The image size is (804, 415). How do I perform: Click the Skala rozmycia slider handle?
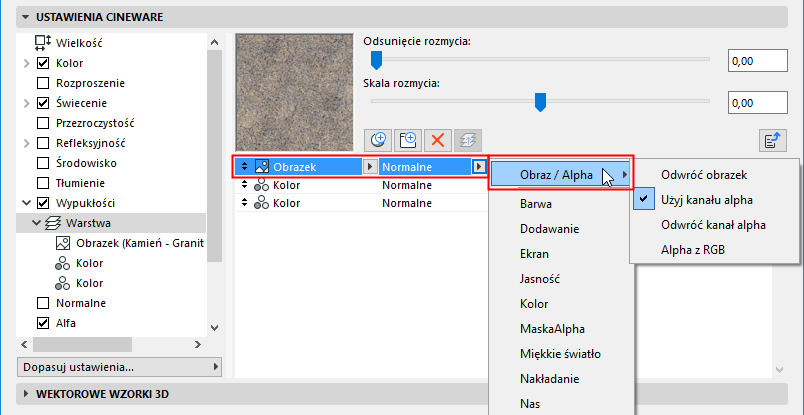point(540,102)
